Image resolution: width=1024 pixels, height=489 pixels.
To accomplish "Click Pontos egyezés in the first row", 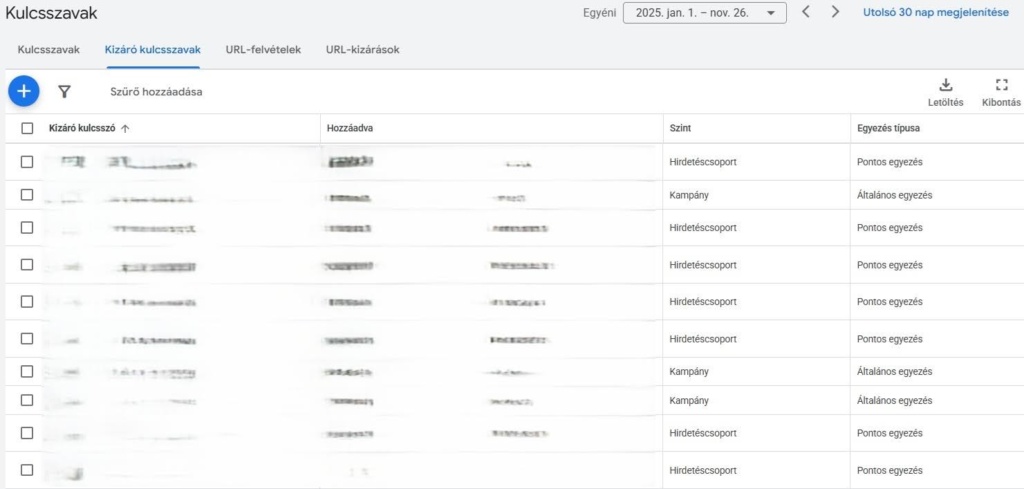I will tap(889, 162).
